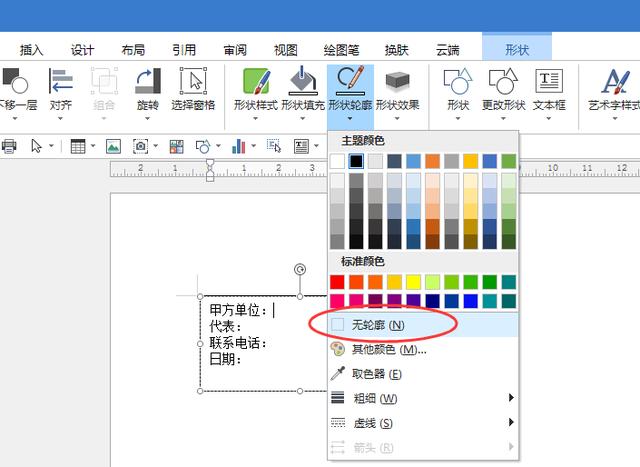This screenshot has width=640, height=467.
Task: Click the insert picture icon in quick toolbar
Action: click(x=113, y=146)
